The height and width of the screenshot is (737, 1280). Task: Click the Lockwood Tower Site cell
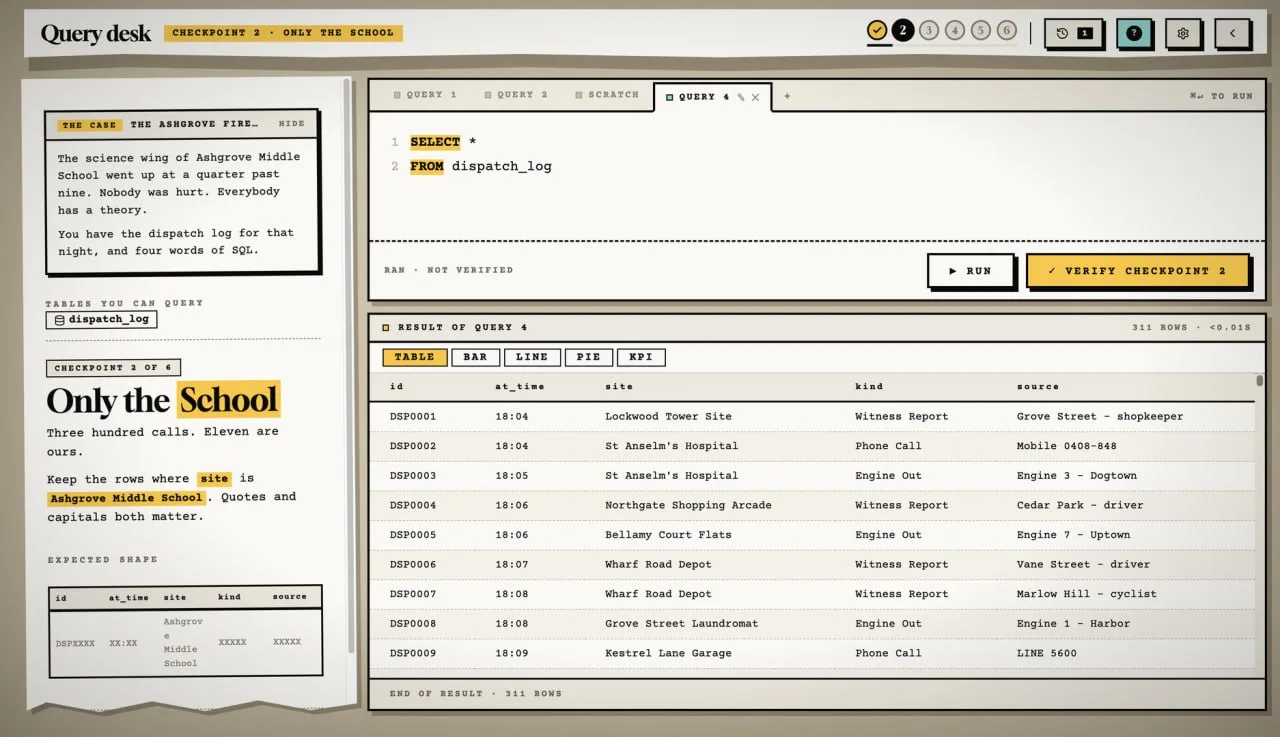point(668,416)
